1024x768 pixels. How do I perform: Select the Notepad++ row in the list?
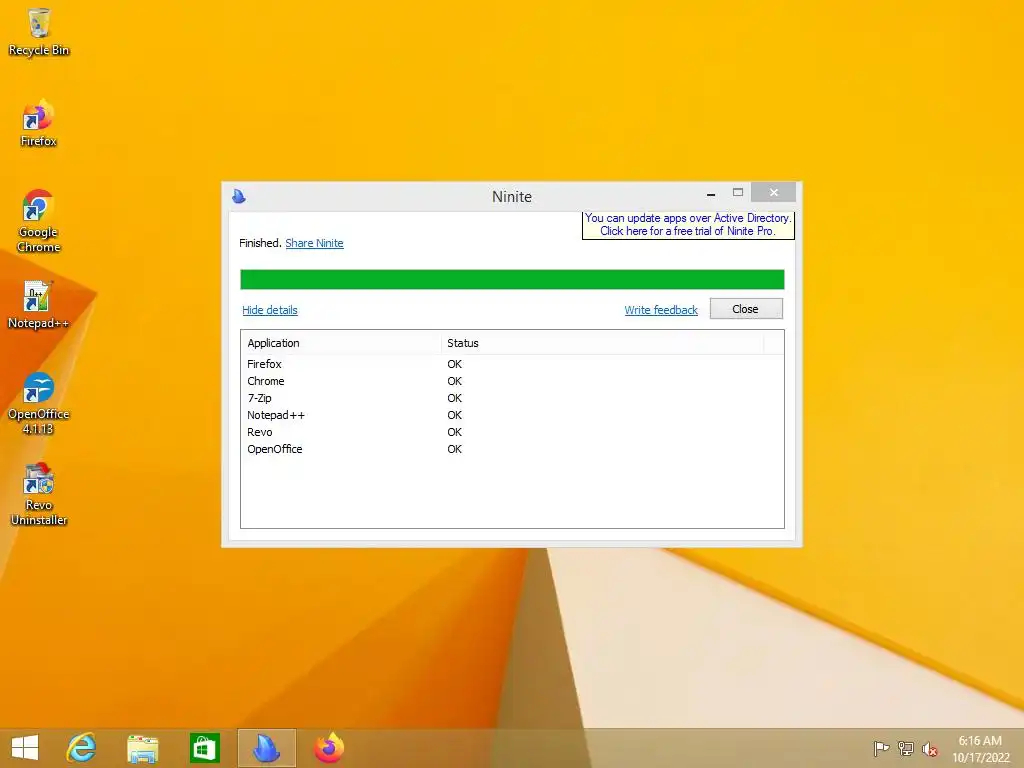tap(512, 415)
